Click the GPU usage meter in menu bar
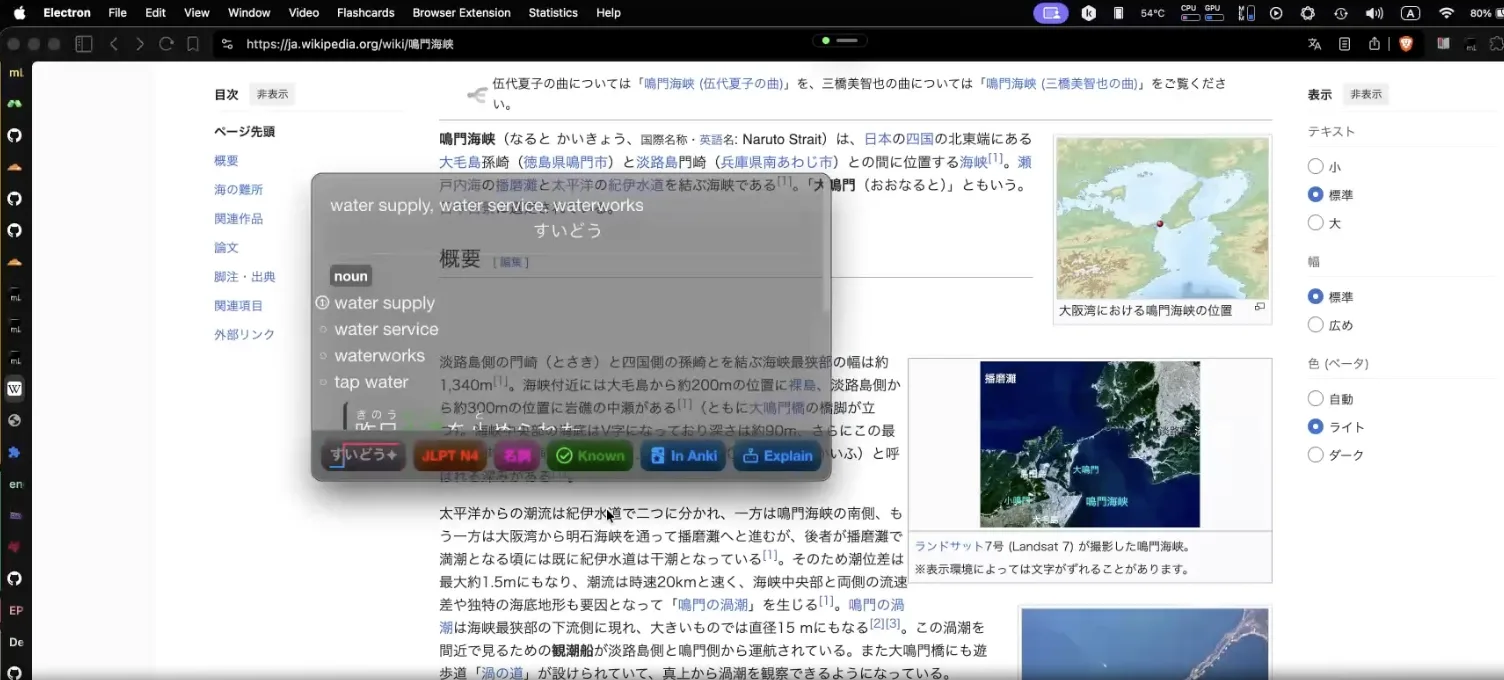 point(1213,13)
